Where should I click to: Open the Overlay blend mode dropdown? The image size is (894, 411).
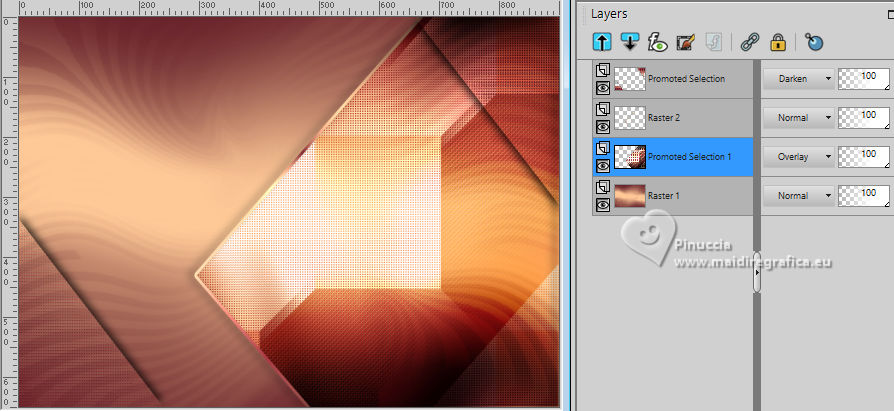click(798, 156)
